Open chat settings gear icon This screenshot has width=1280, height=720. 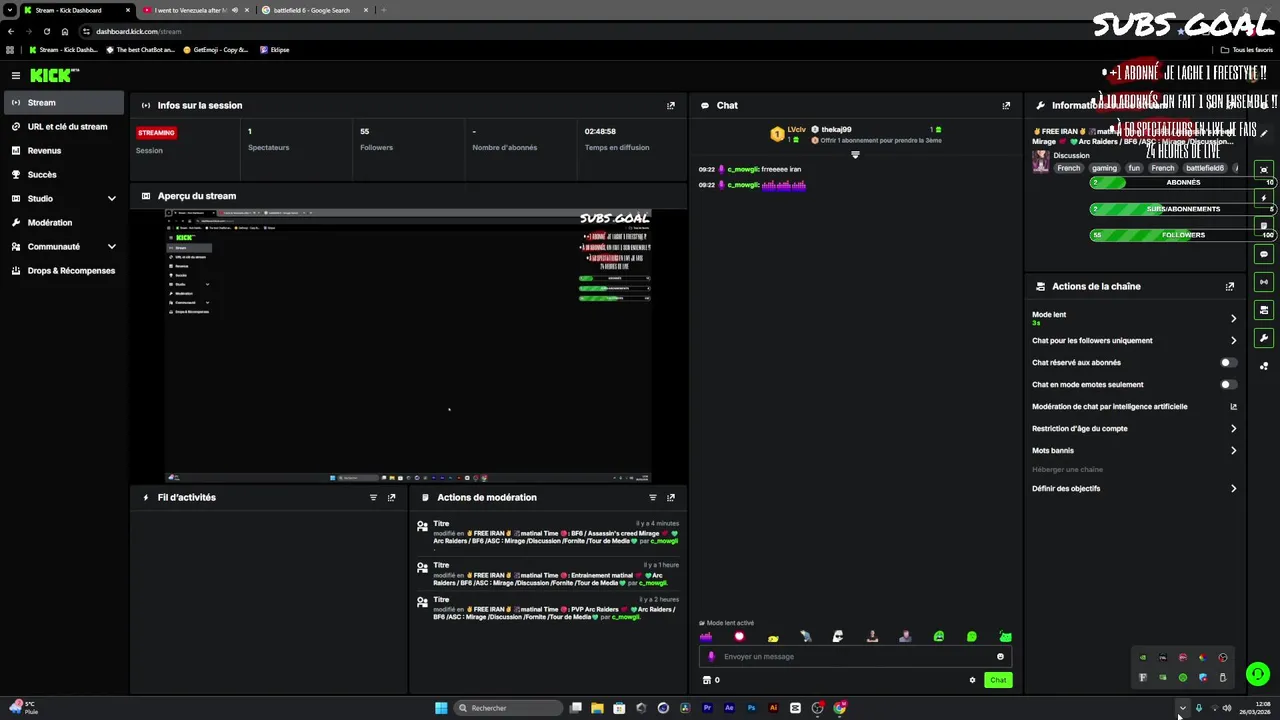972,680
